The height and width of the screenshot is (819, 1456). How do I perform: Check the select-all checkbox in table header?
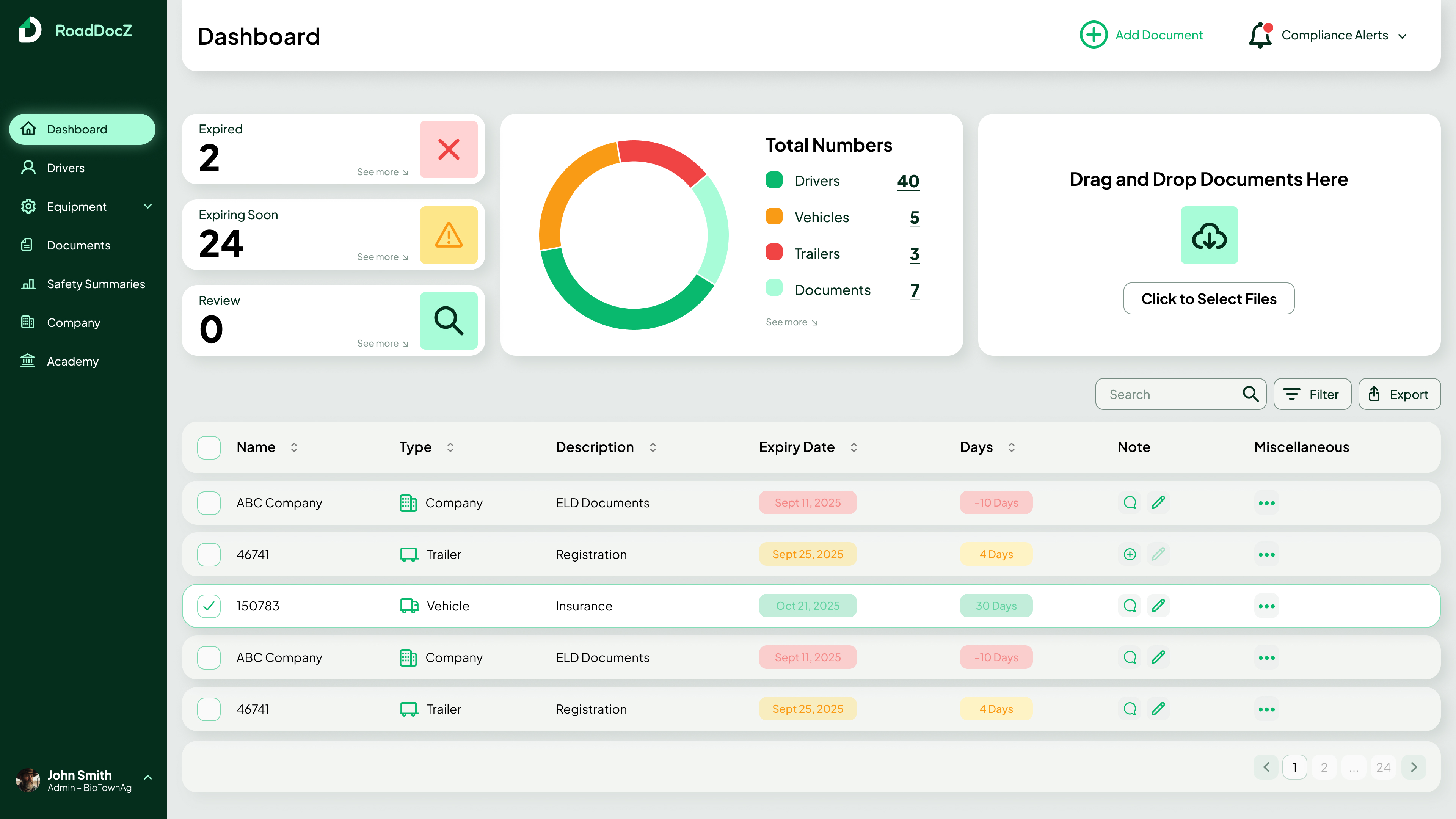209,447
